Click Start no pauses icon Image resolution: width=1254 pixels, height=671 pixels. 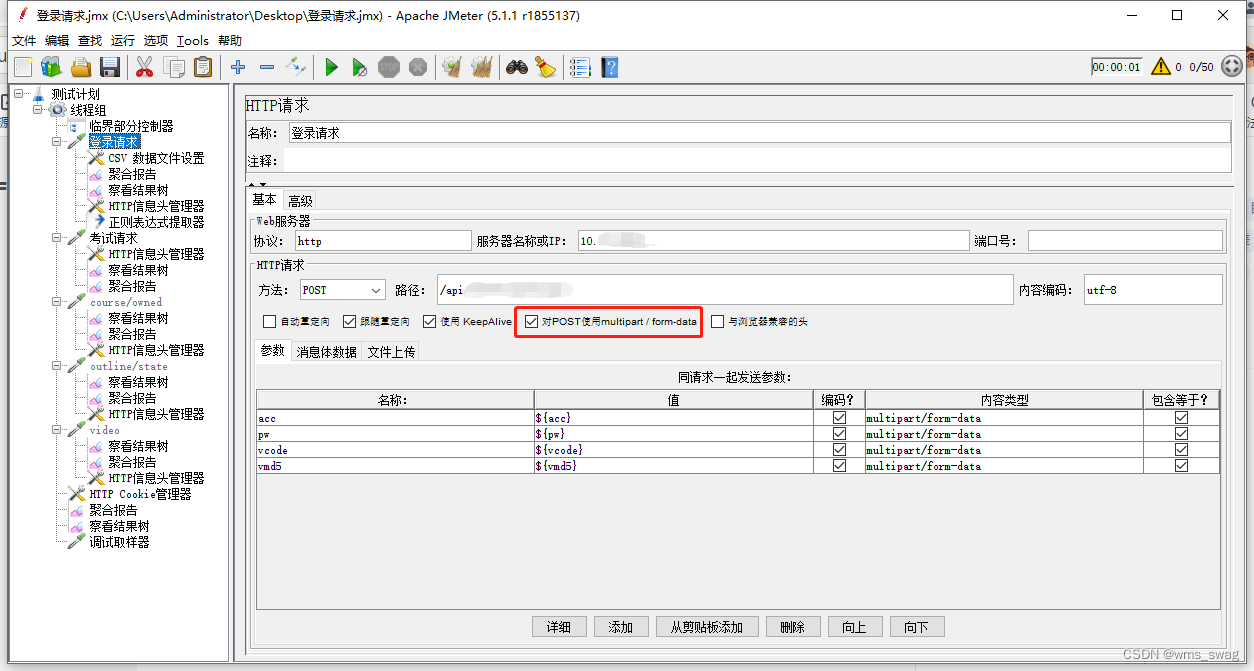pos(360,67)
